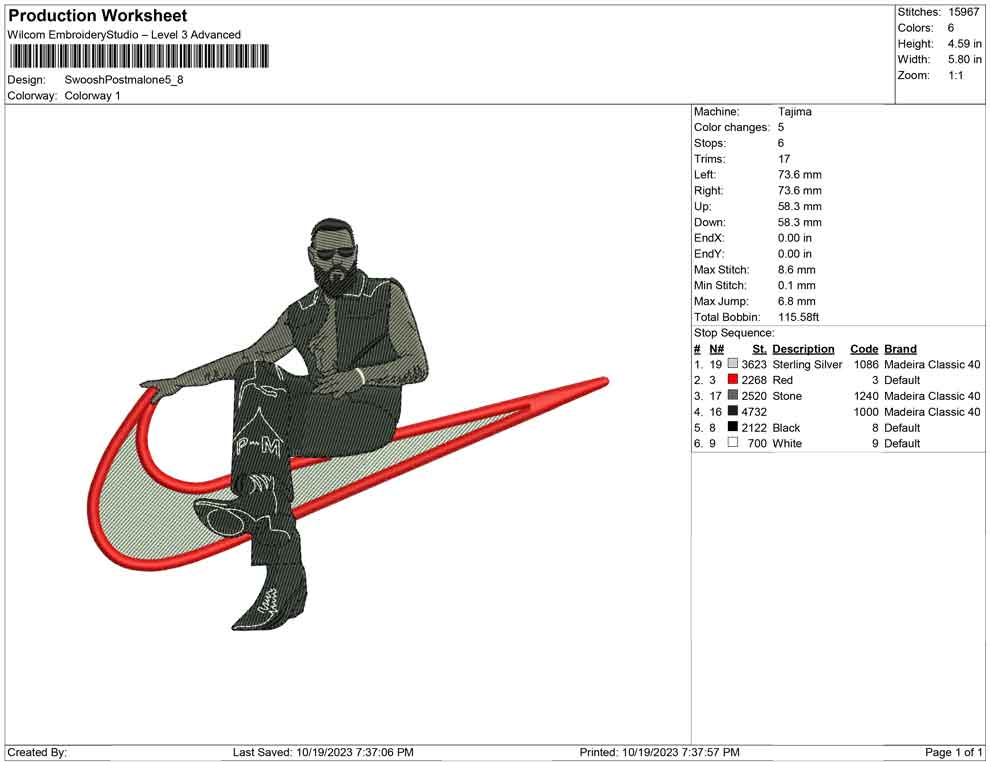Click the "Description" column header

[x=803, y=348]
